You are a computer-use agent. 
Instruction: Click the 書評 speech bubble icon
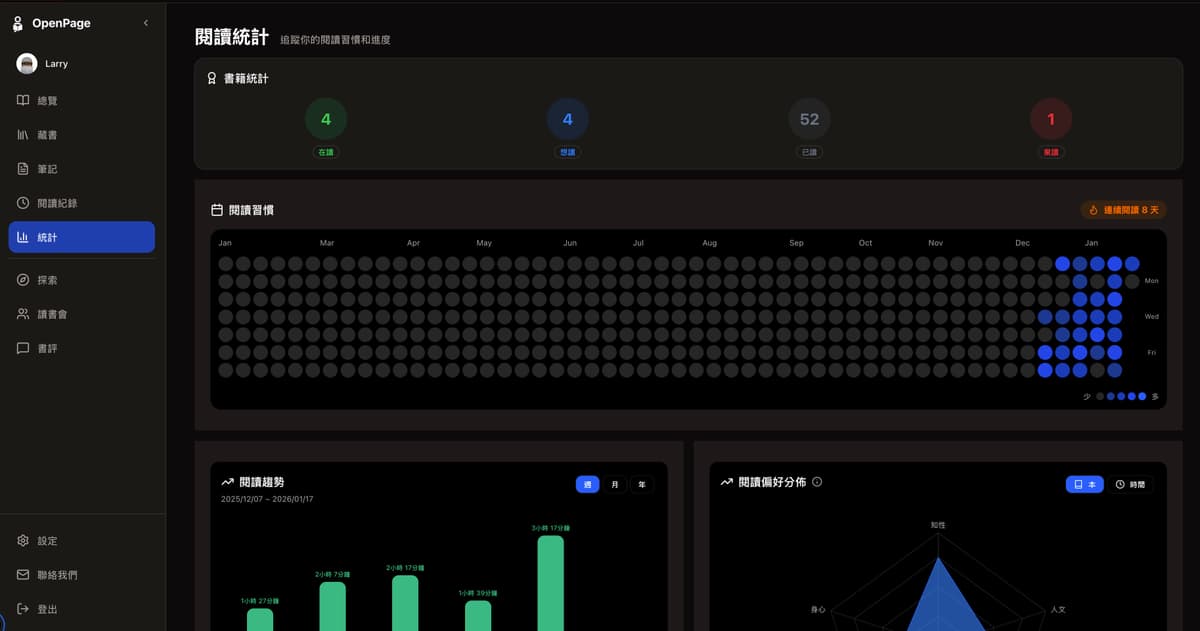pos(23,349)
